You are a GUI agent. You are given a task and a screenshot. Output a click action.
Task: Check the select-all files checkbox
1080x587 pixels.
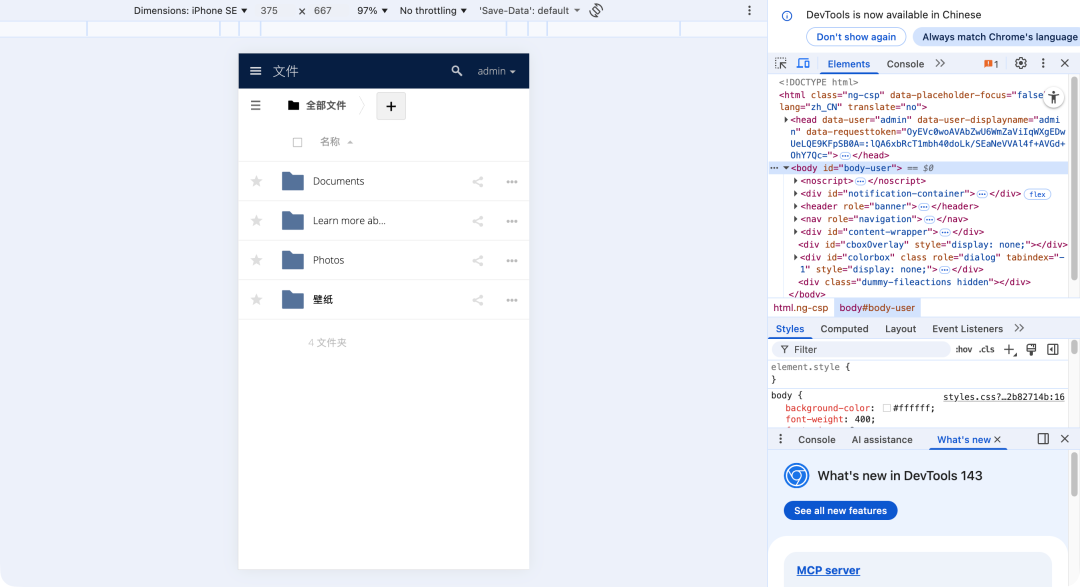tap(297, 142)
